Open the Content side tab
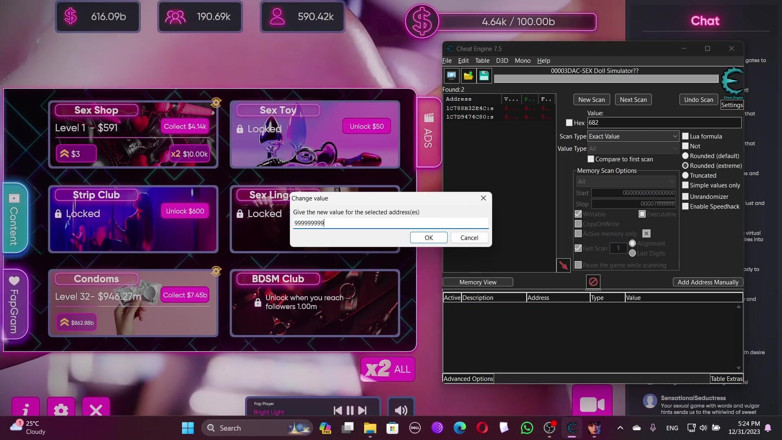 point(14,219)
